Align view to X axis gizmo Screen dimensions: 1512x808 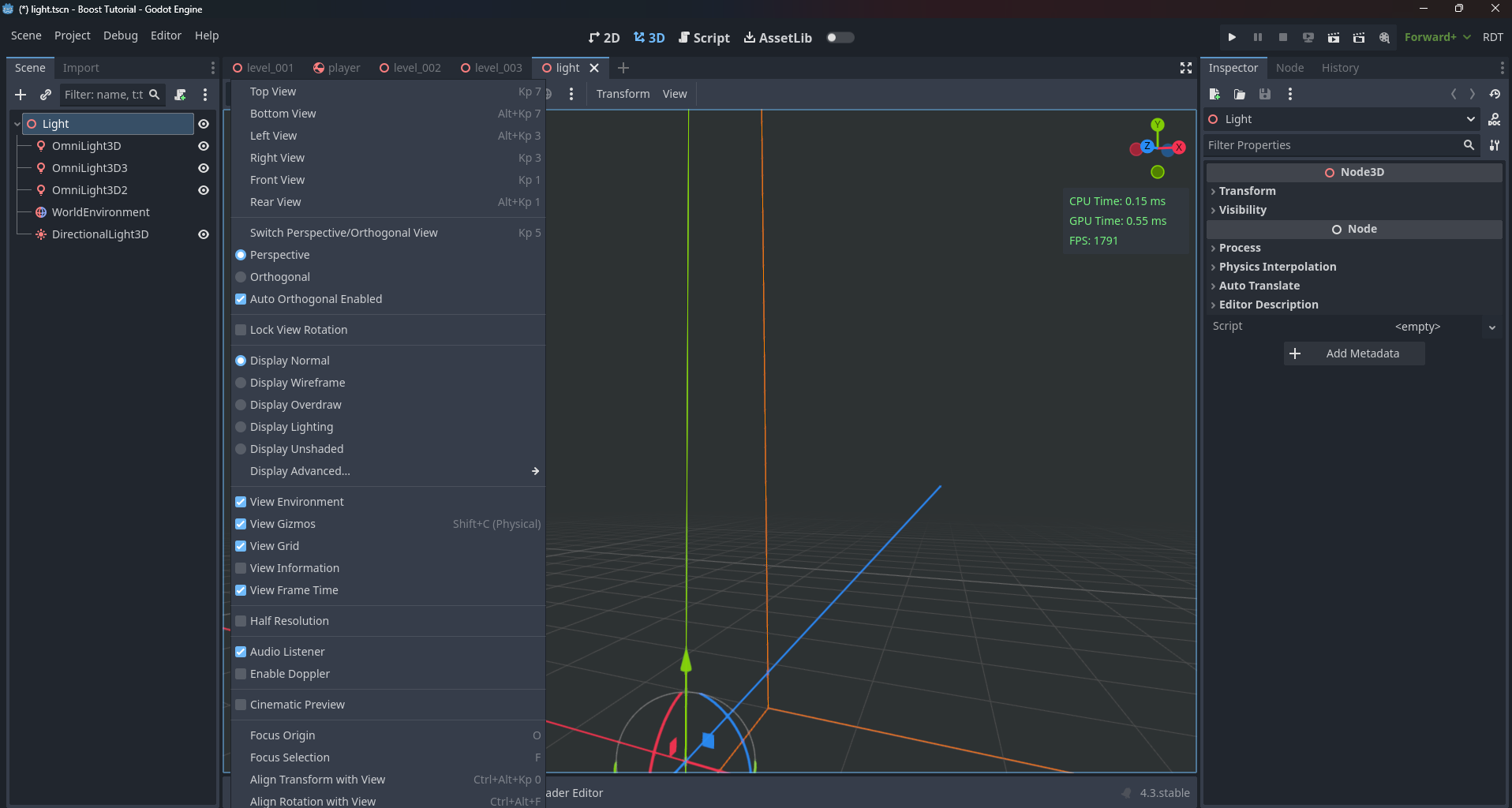click(1178, 148)
